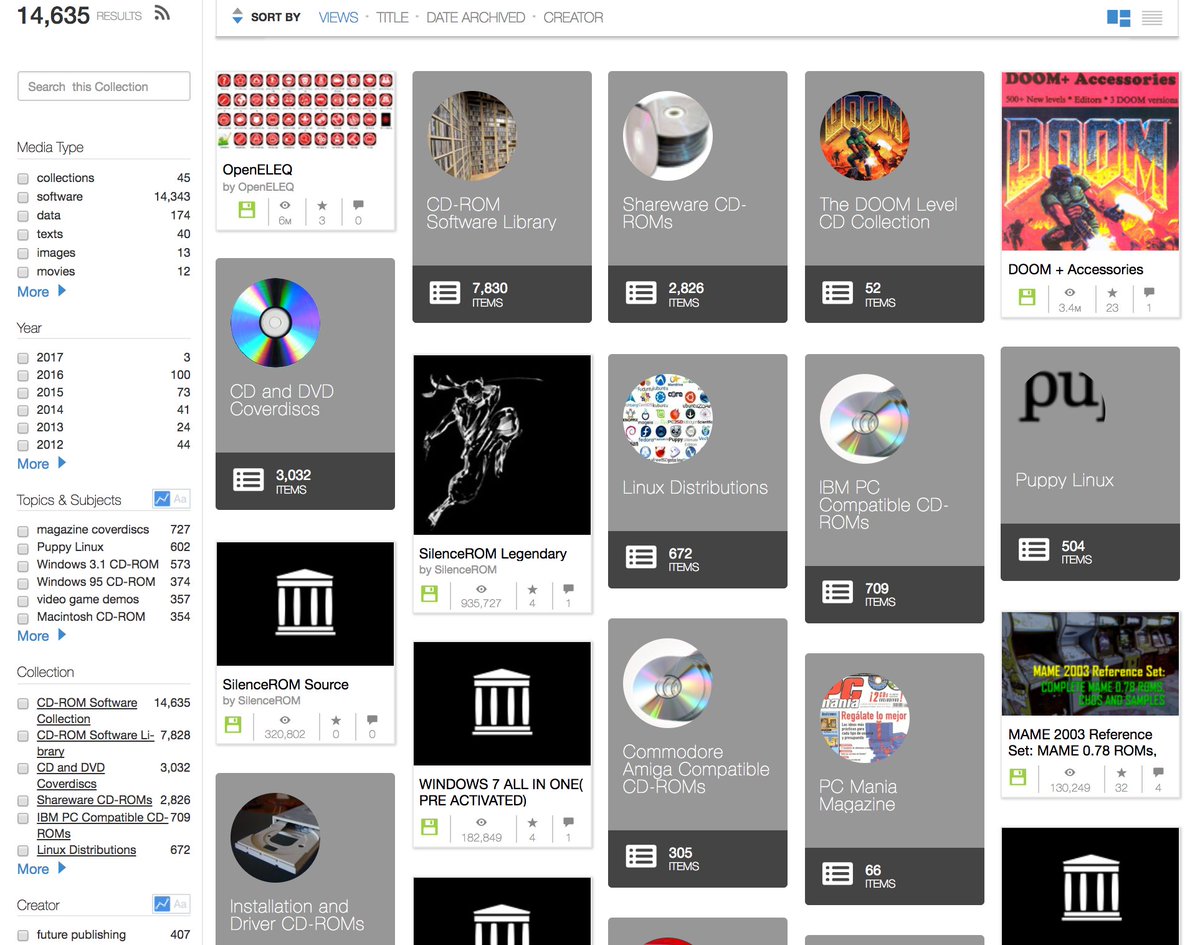Open The DOOM Level CD Collection card
Viewport: 1200px width, 945px height.
[x=894, y=196]
